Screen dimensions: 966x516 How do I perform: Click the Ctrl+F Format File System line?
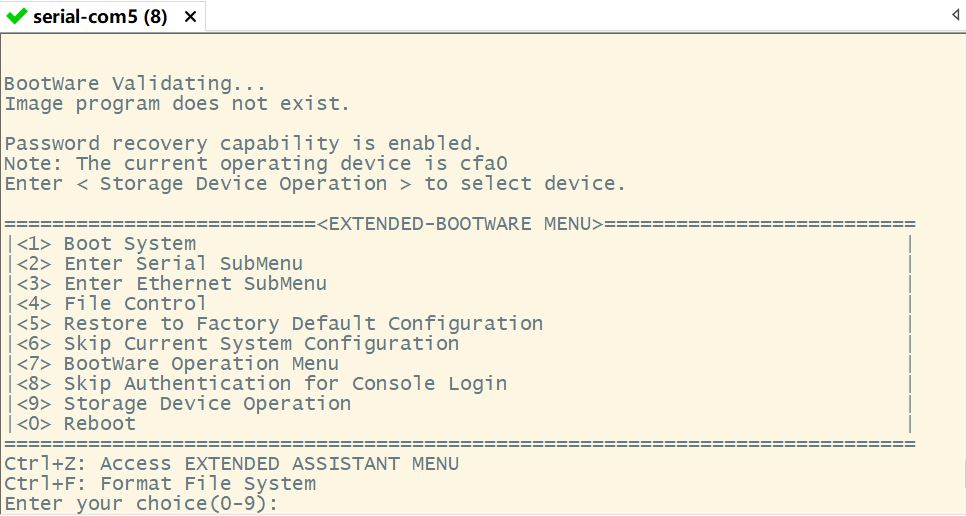point(160,483)
